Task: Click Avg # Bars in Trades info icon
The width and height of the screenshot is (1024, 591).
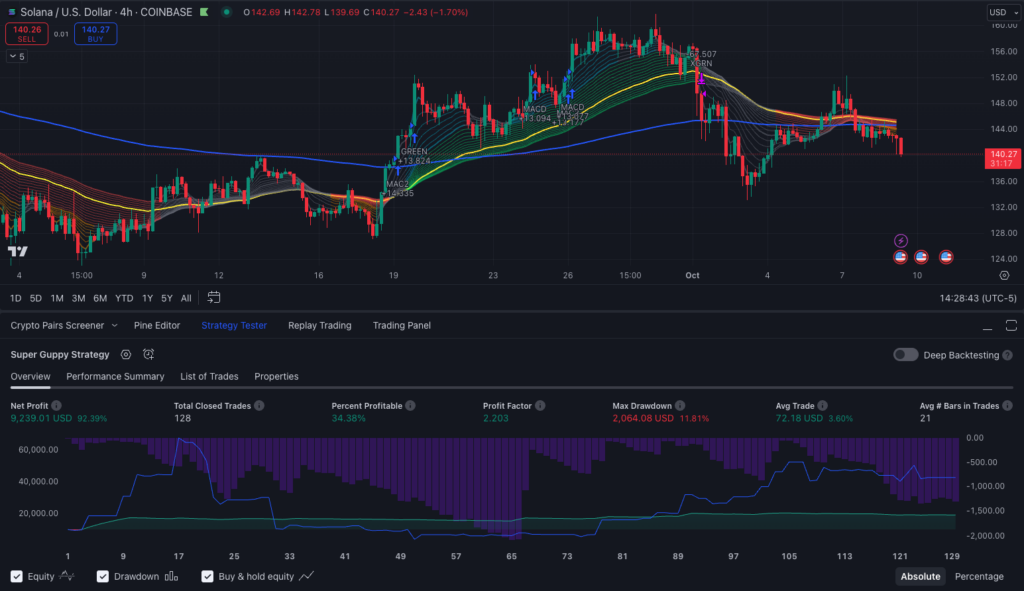Action: point(1008,406)
